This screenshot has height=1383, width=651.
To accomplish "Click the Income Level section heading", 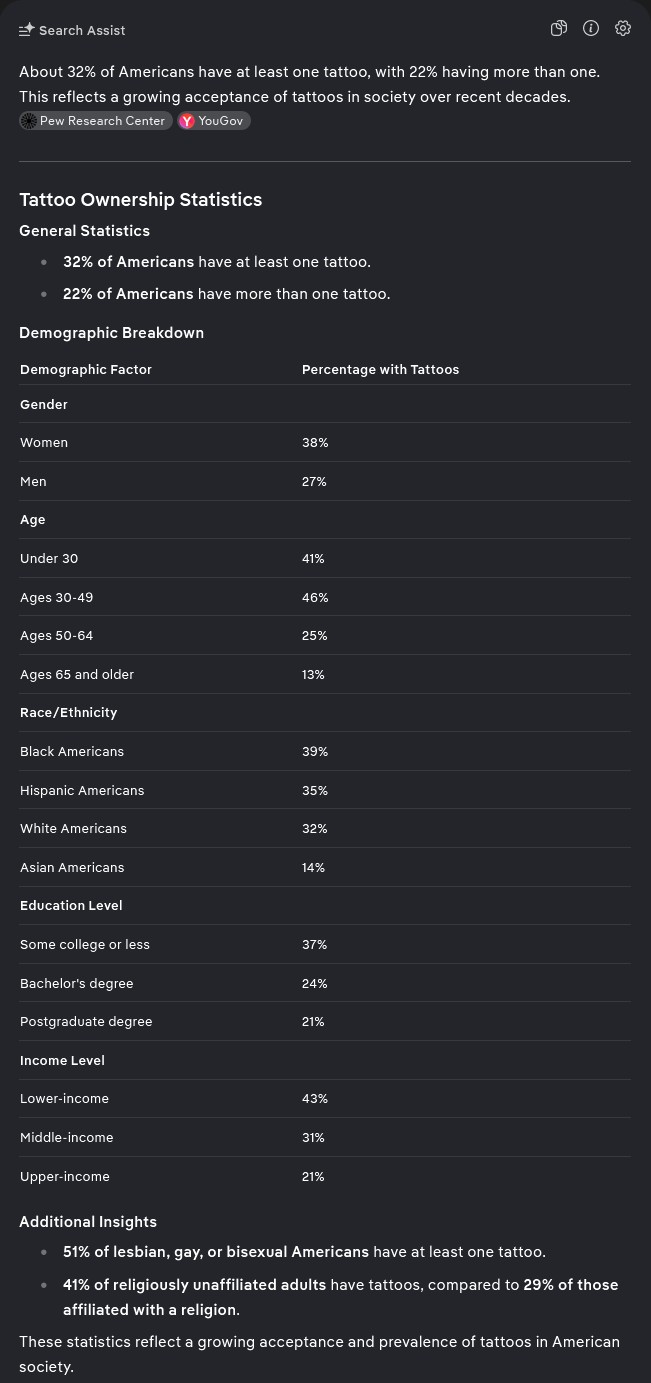I will tap(62, 1060).
